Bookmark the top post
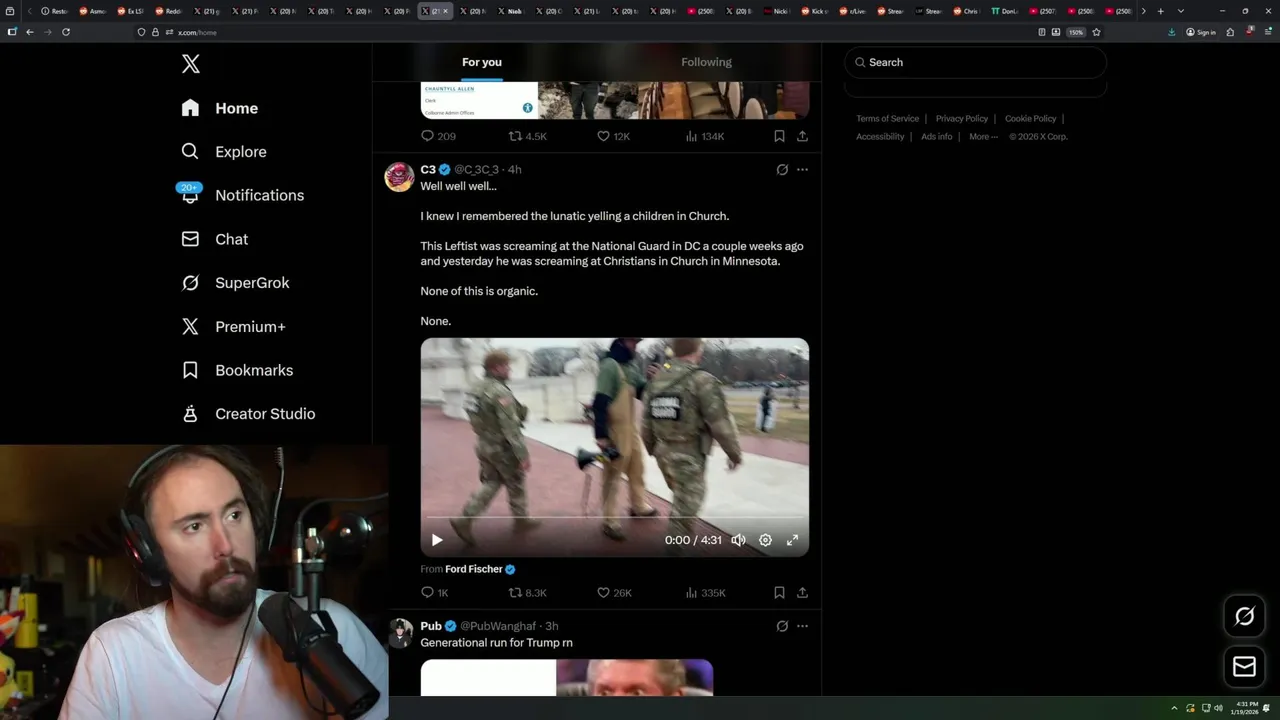1280x720 pixels. click(779, 136)
